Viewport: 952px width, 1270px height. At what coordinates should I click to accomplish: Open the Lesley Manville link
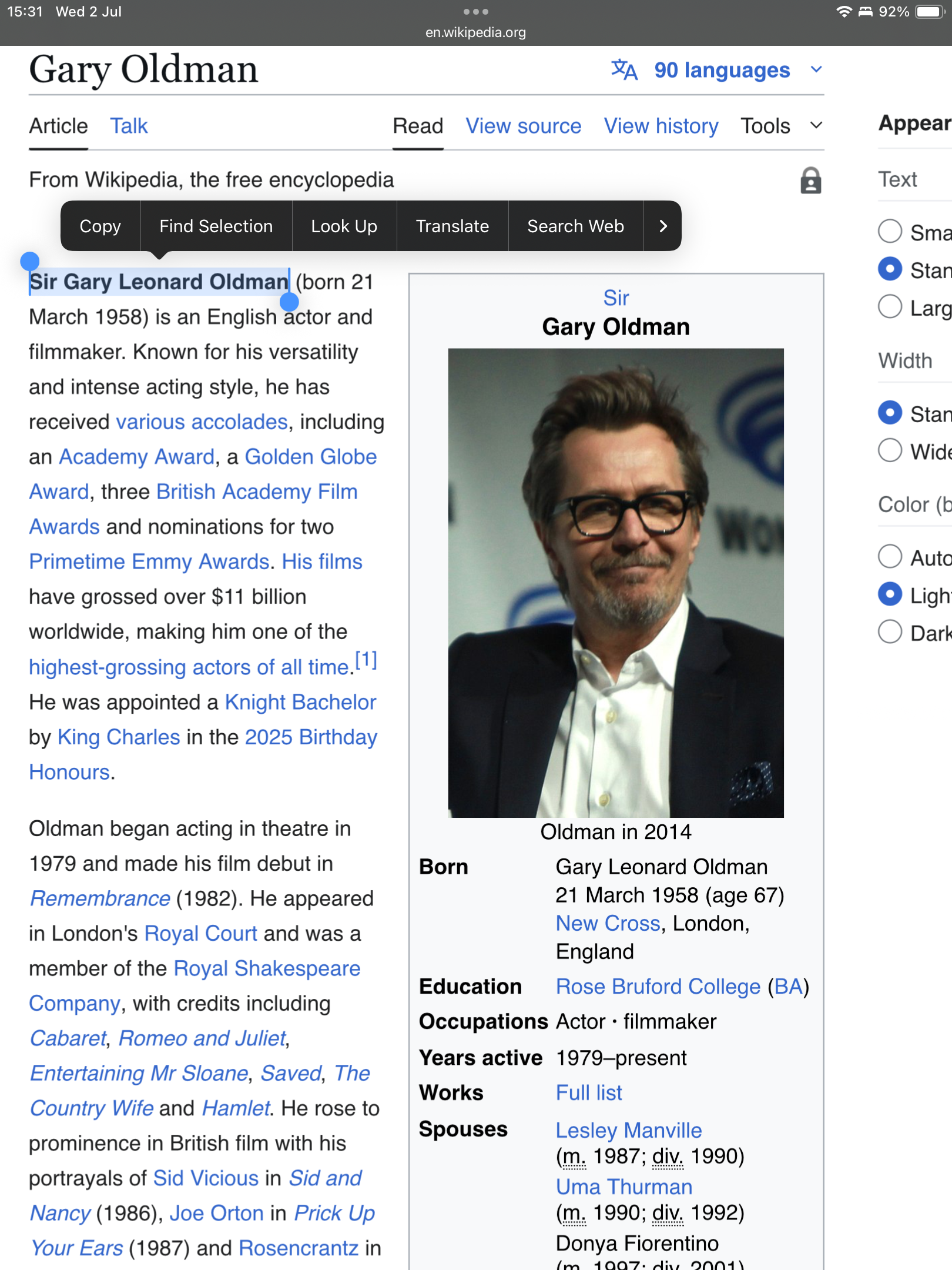[629, 1130]
